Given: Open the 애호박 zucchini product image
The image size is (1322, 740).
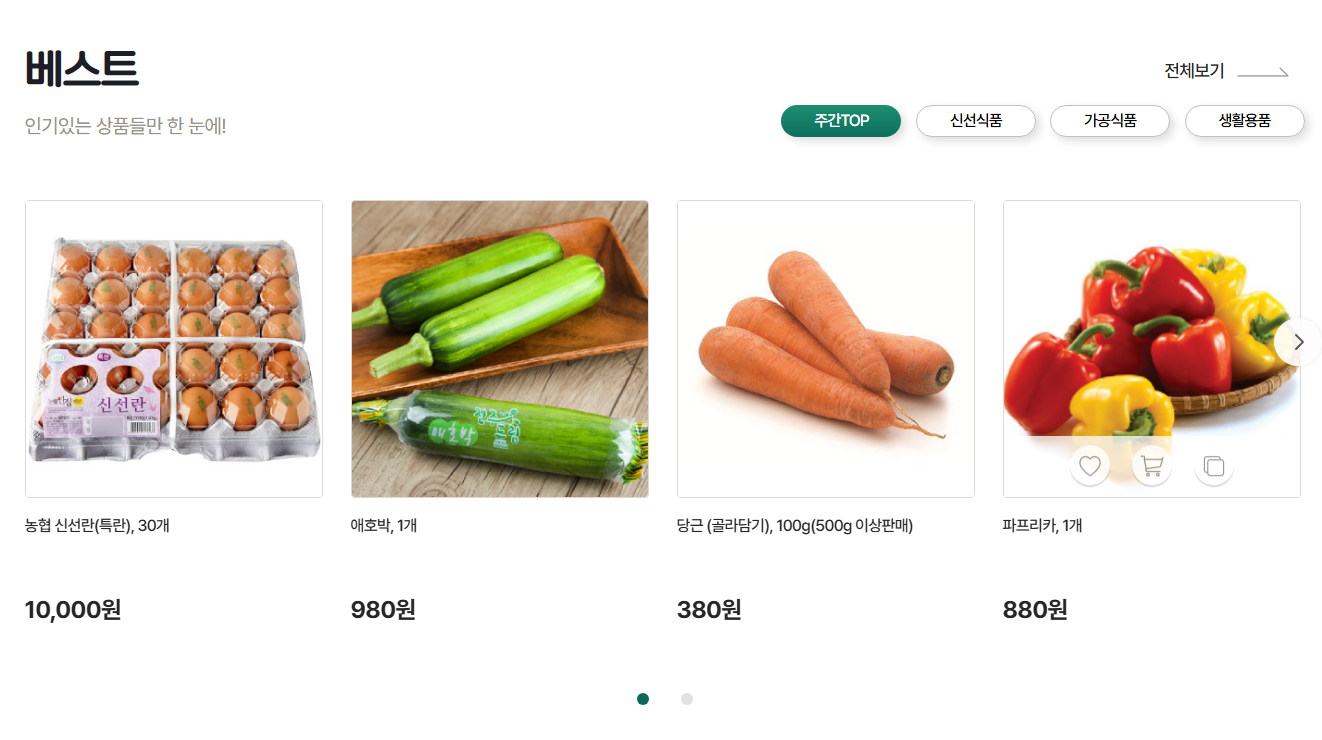Looking at the screenshot, I should [500, 349].
